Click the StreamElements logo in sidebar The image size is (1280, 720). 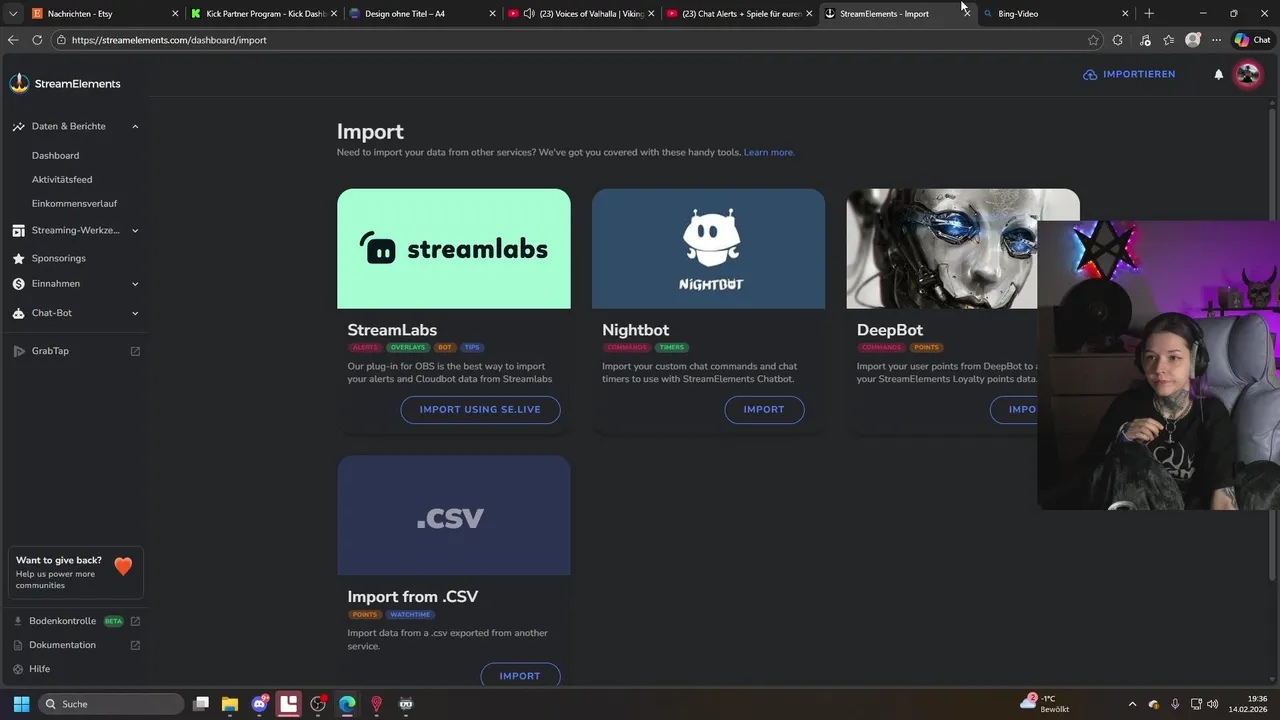65,83
